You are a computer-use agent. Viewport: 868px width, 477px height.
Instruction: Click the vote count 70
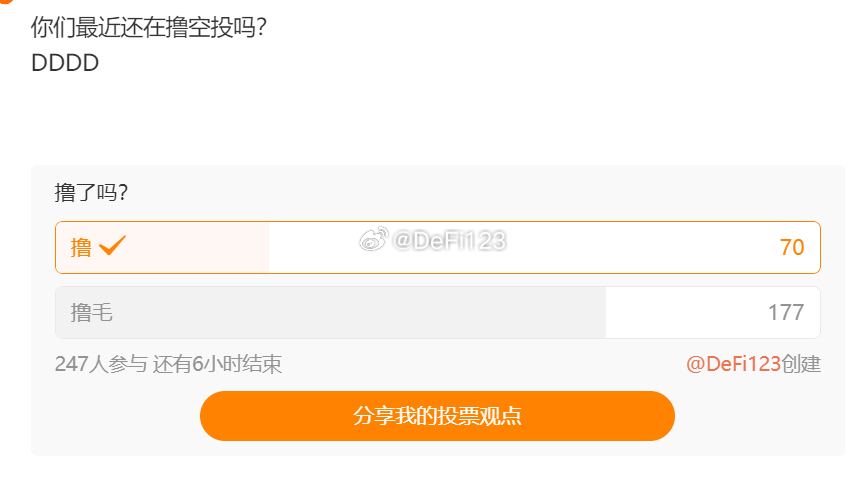[792, 247]
